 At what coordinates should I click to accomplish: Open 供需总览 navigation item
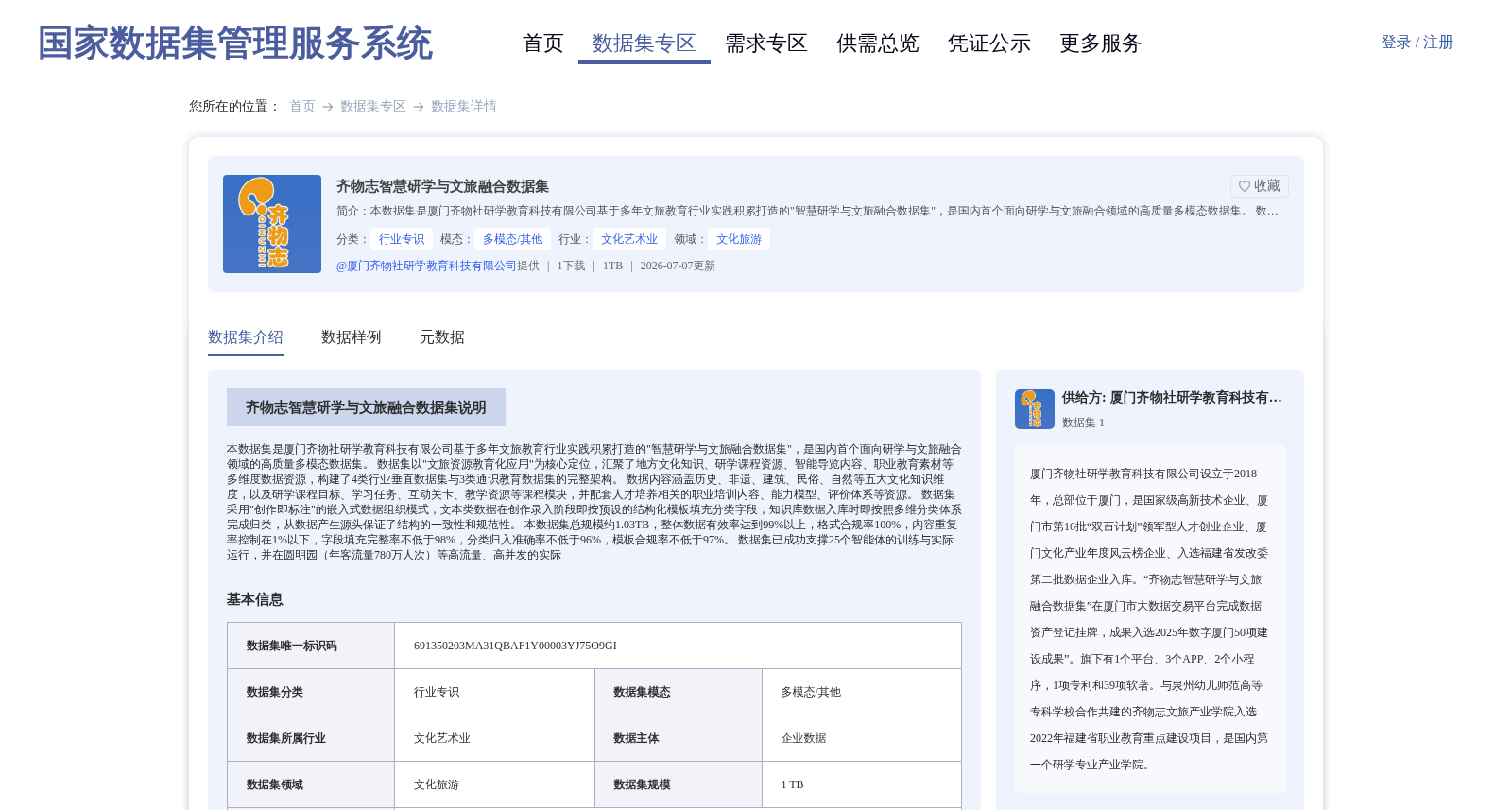(x=878, y=43)
